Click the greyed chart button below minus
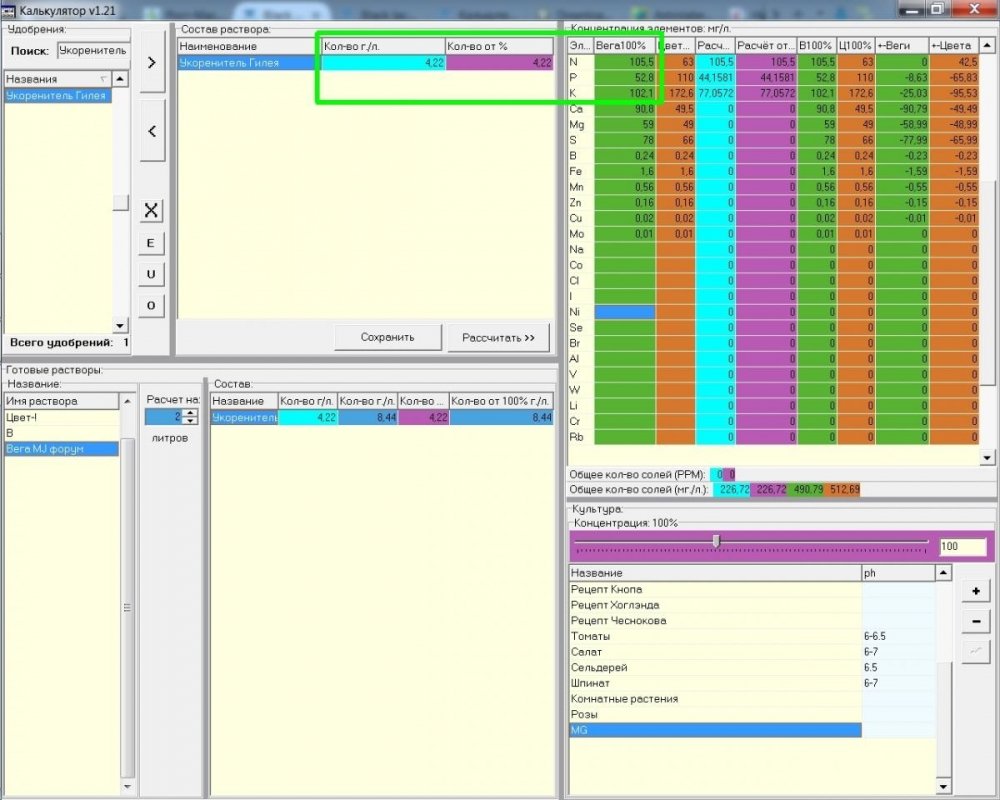 point(976,651)
